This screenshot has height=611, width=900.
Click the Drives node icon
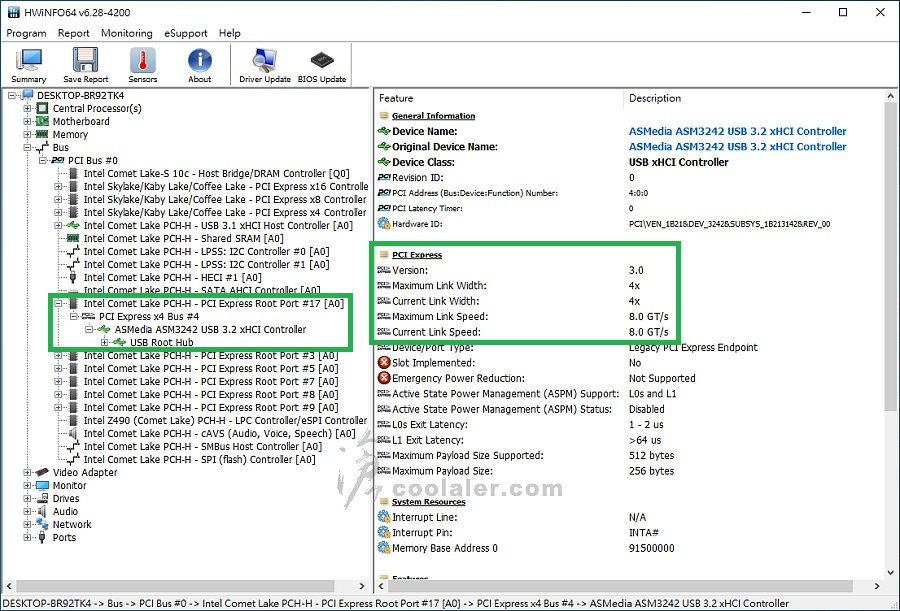[42, 498]
